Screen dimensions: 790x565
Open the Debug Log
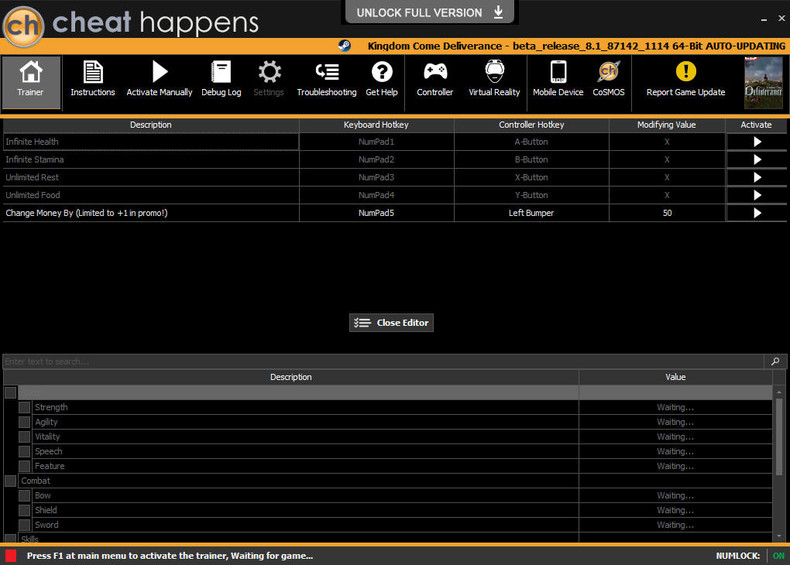tap(221, 78)
